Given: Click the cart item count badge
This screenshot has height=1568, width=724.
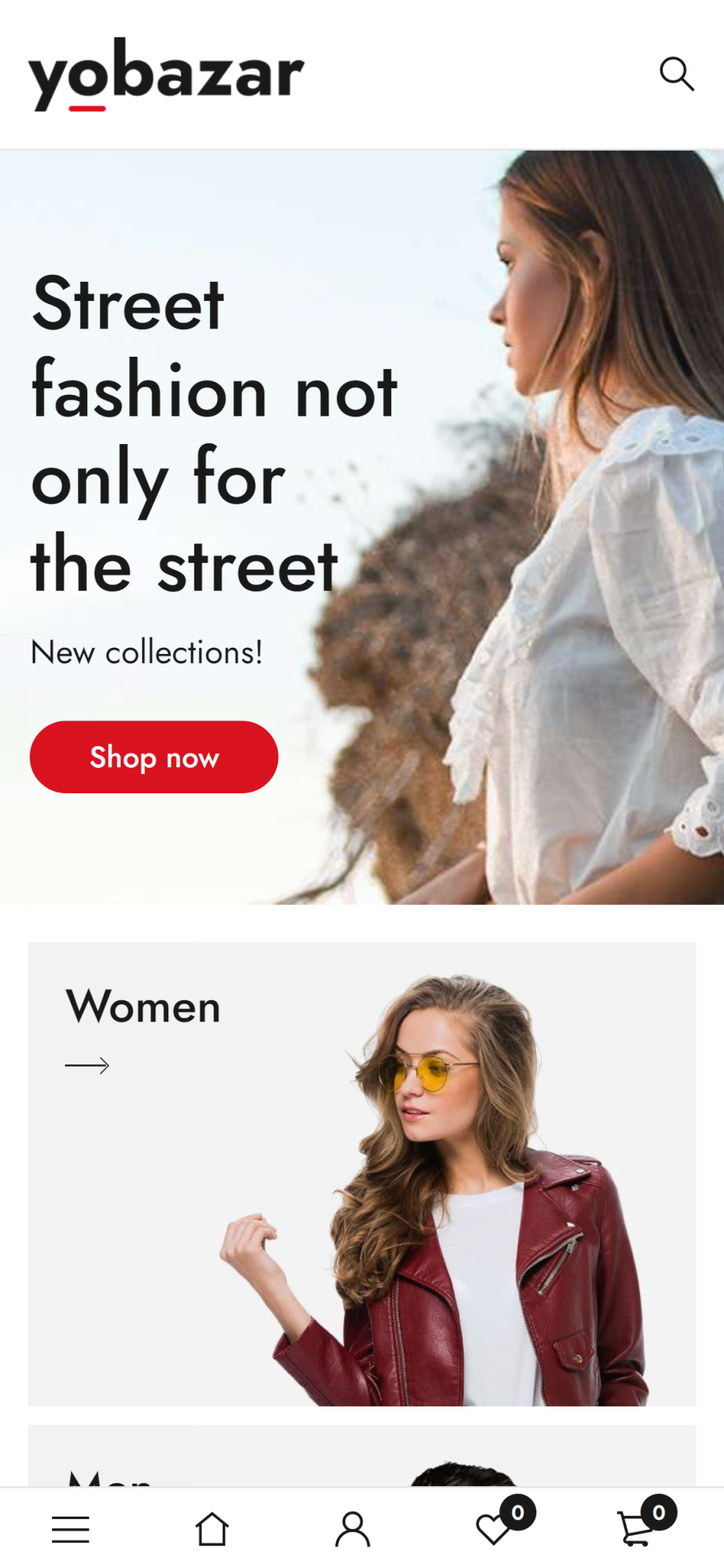Looking at the screenshot, I should tap(659, 1512).
